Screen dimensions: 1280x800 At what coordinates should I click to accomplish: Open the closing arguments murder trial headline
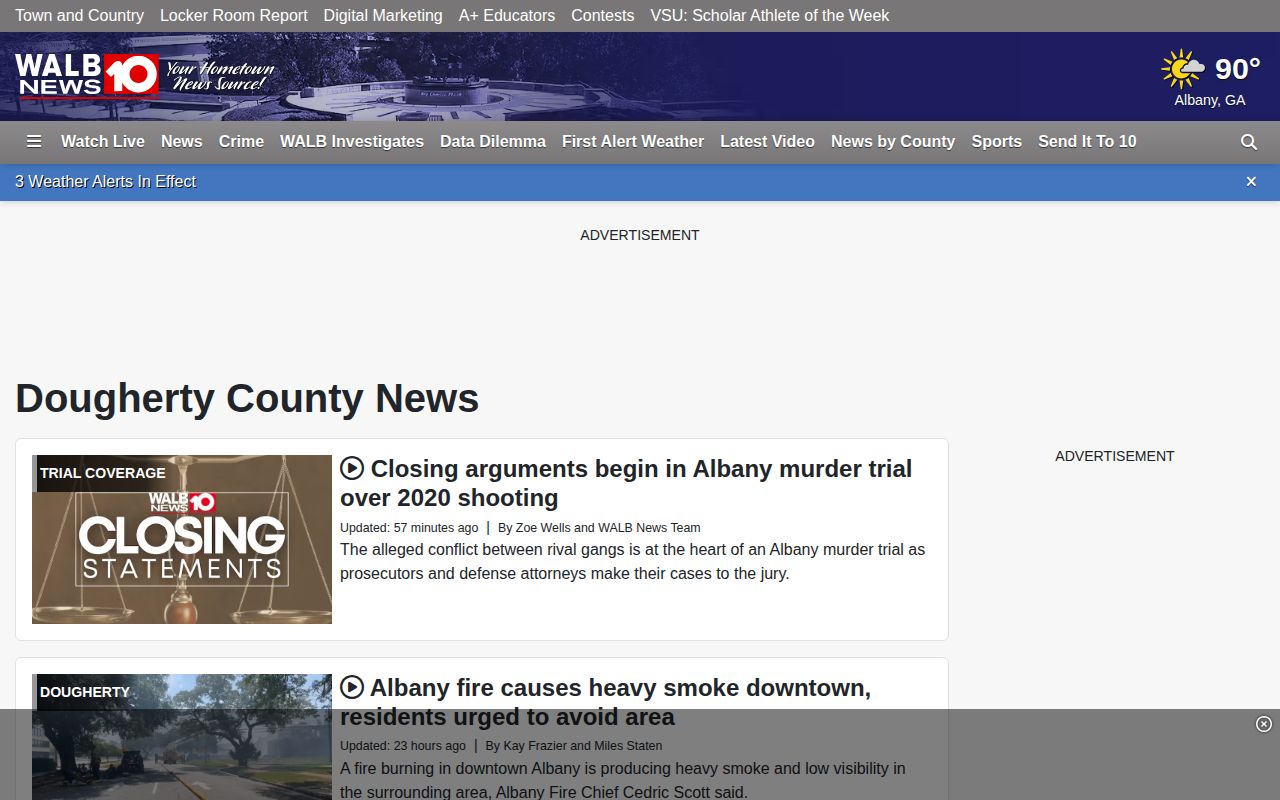click(x=626, y=483)
